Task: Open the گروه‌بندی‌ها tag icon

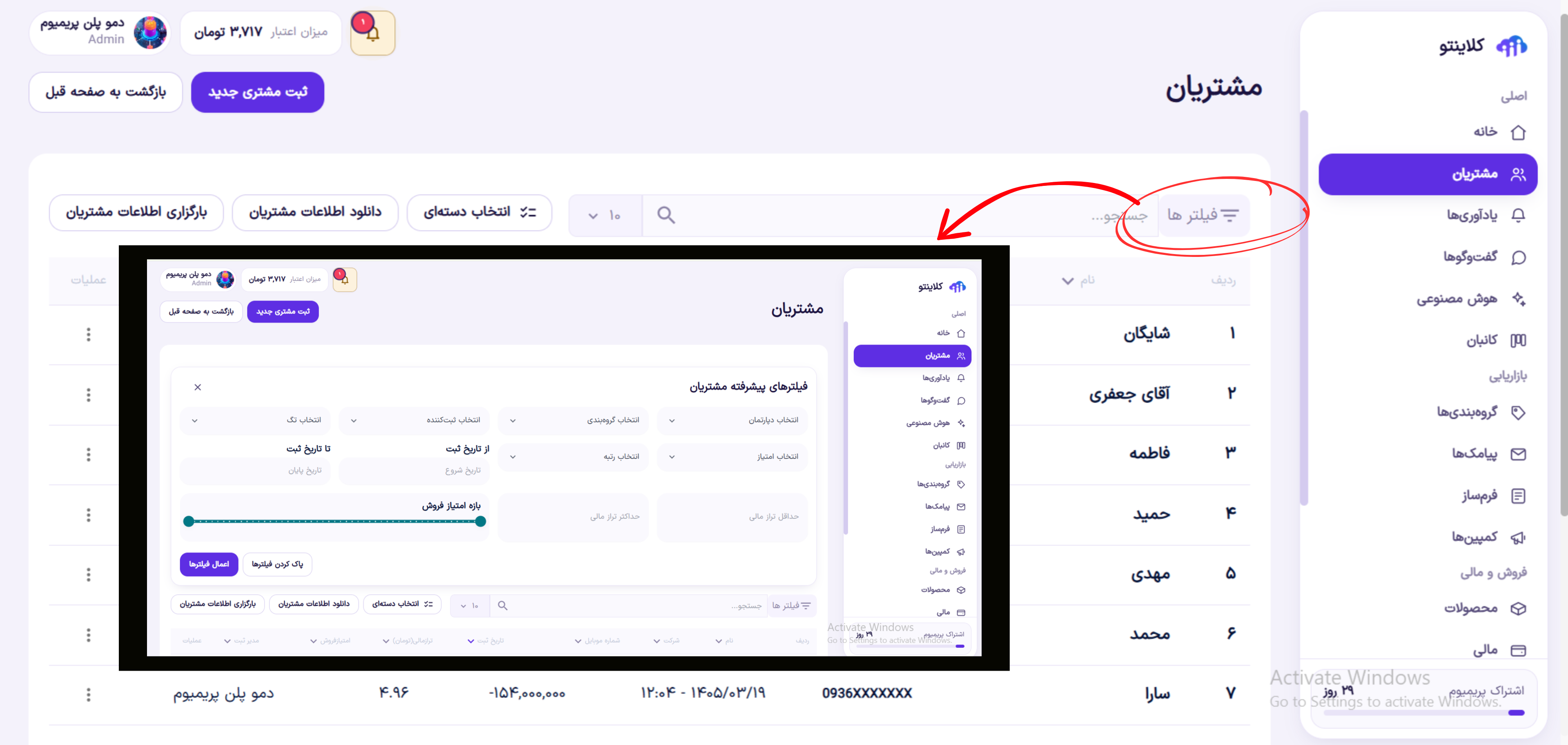Action: coord(1518,413)
